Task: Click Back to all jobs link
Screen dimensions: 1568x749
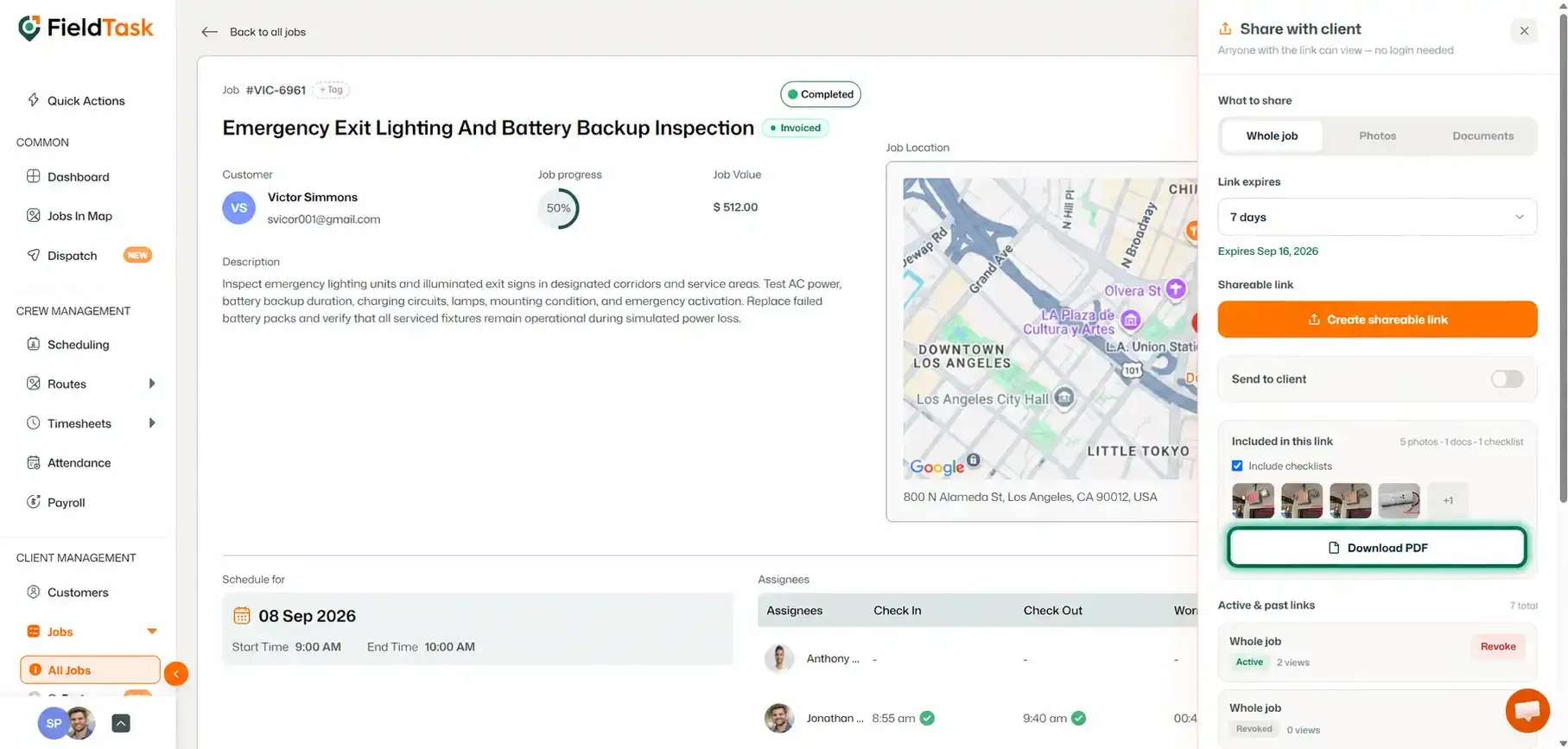Action: [x=268, y=32]
